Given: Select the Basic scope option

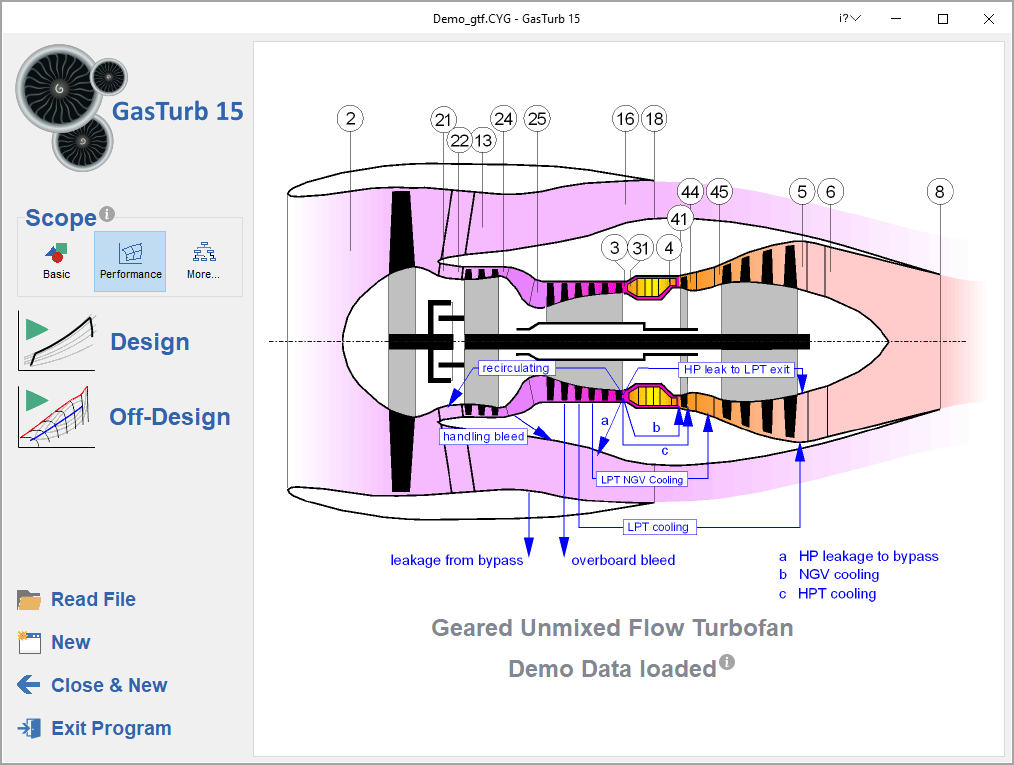Looking at the screenshot, I should point(57,260).
